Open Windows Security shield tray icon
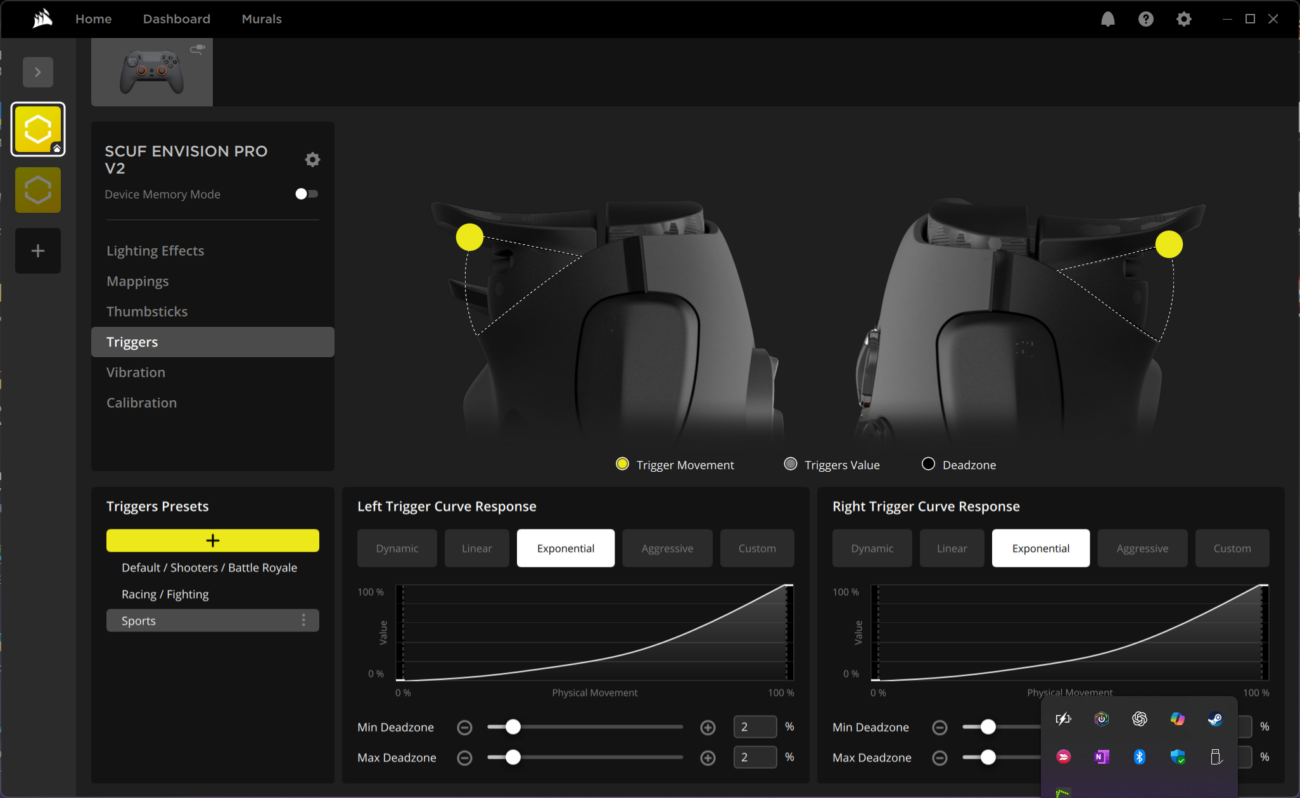This screenshot has height=798, width=1300. pos(1177,757)
